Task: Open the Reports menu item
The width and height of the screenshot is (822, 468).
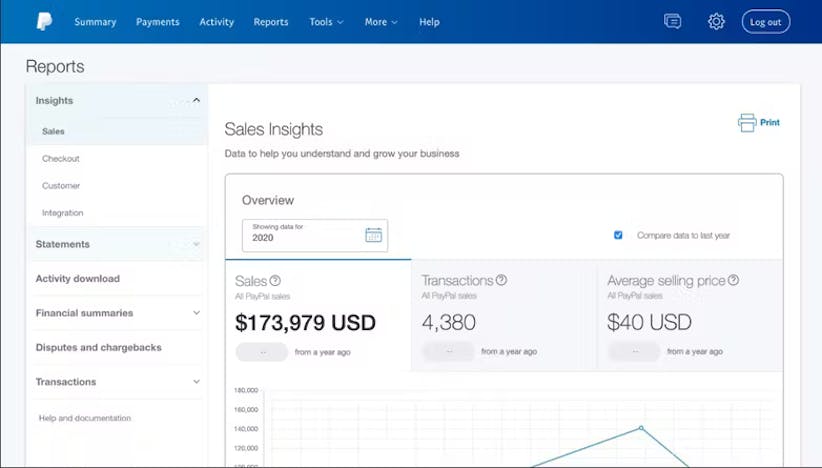Action: coord(271,22)
